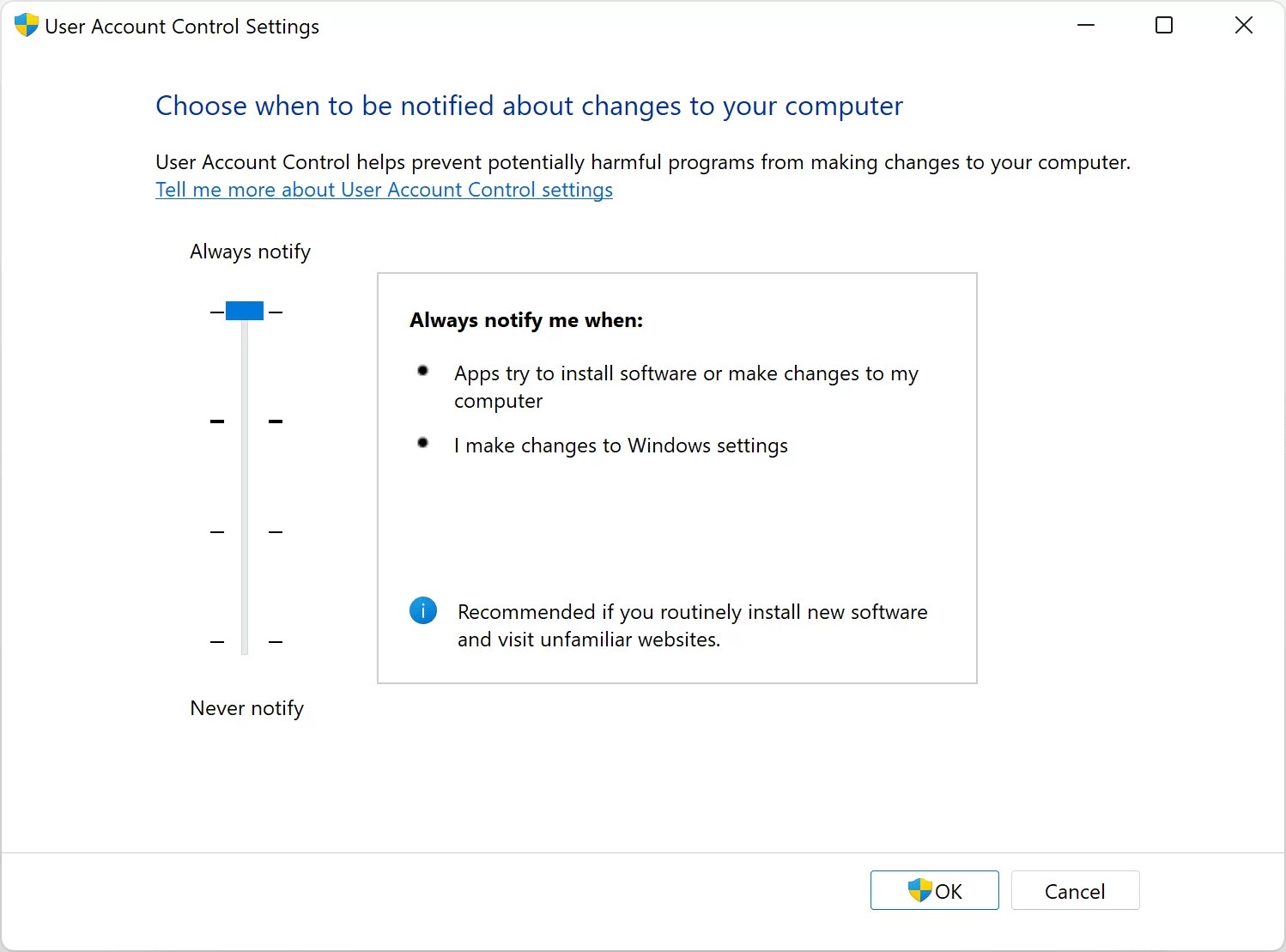The height and width of the screenshot is (952, 1286).
Task: Minimize the User Account Control Settings window
Action: click(1085, 25)
